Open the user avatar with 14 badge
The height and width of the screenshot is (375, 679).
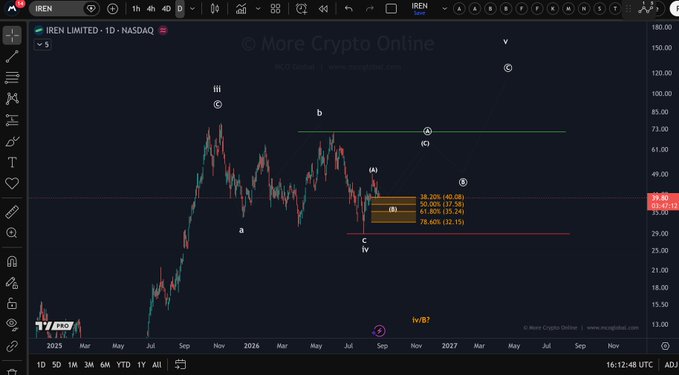[12, 7]
